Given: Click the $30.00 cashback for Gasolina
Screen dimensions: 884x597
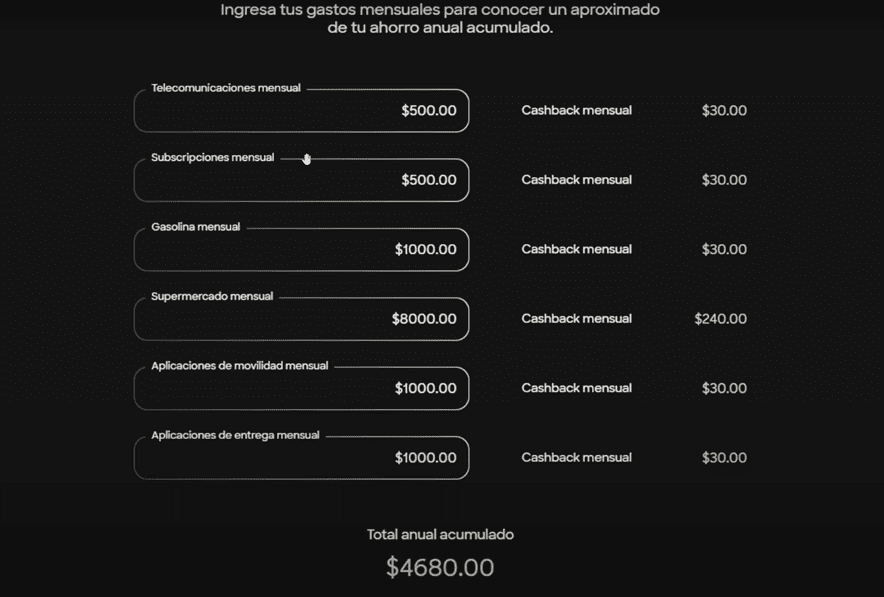Looking at the screenshot, I should 724,250.
